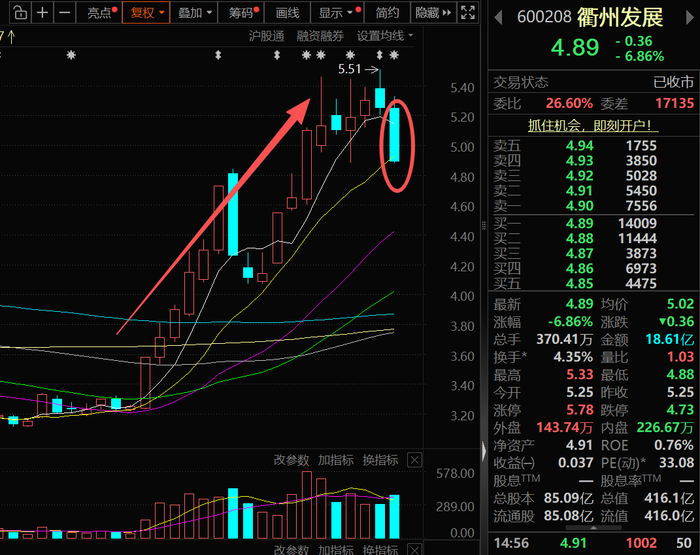Close the volume indicator panel
The width and height of the screenshot is (700, 555).
tap(415, 460)
